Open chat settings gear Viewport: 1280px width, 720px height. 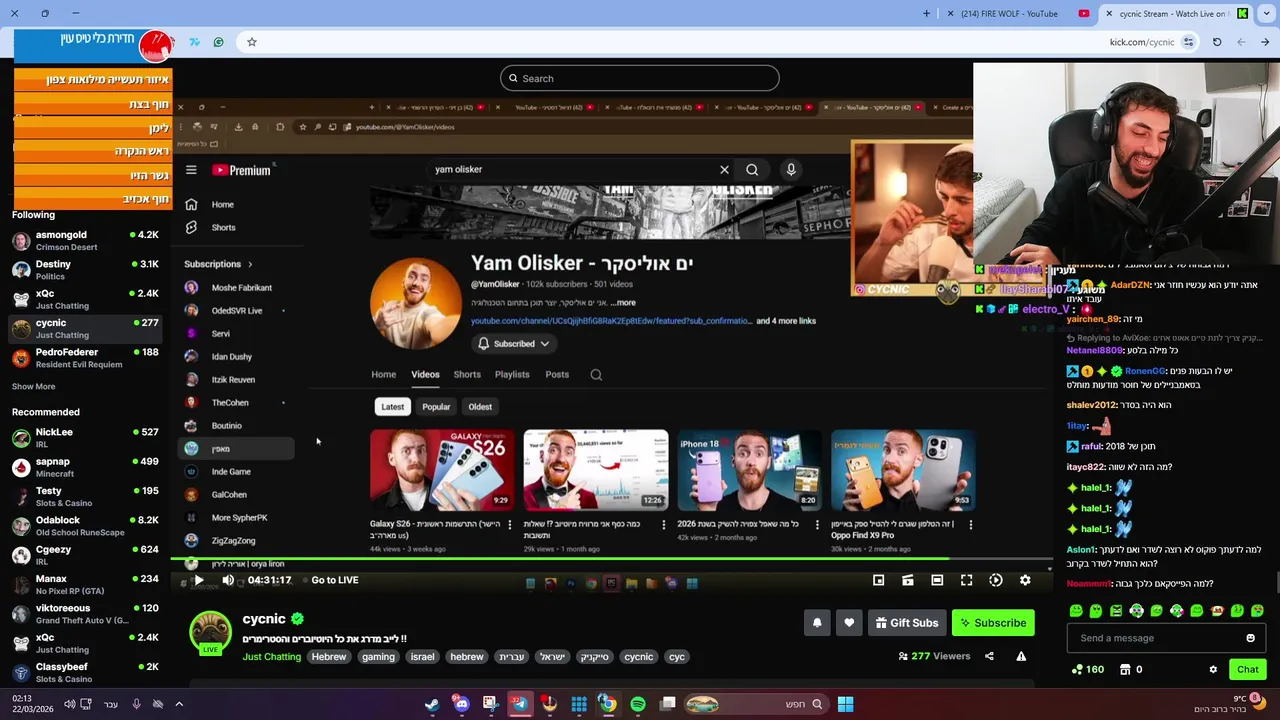[x=1213, y=669]
